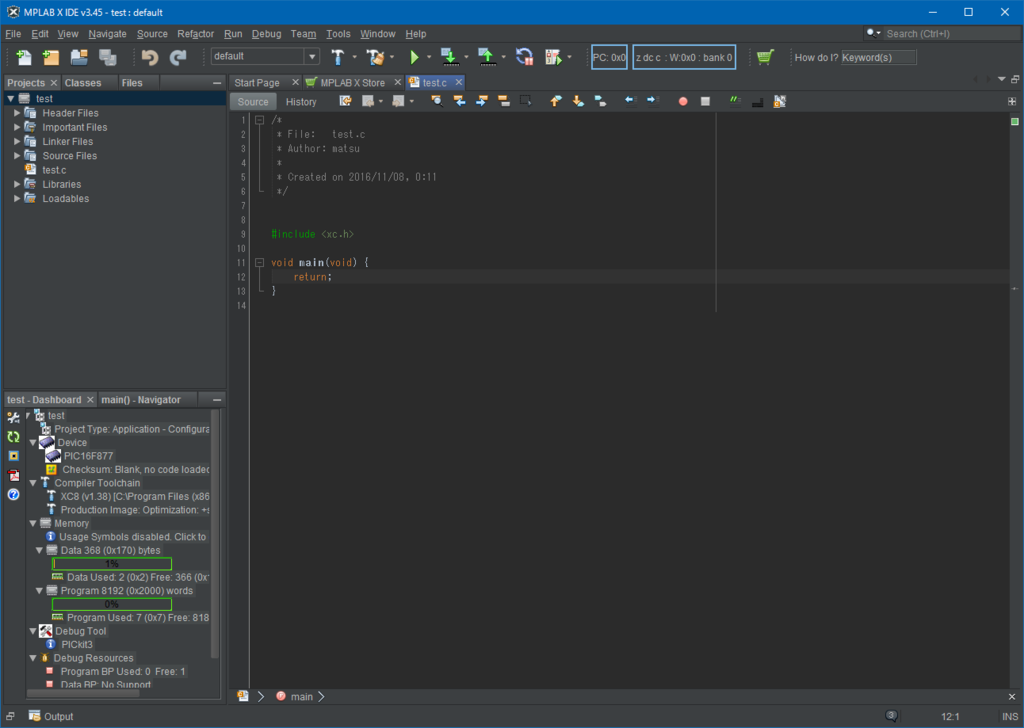Collapse the Compiler Toolchain node
This screenshot has height=728, width=1024.
(33, 483)
